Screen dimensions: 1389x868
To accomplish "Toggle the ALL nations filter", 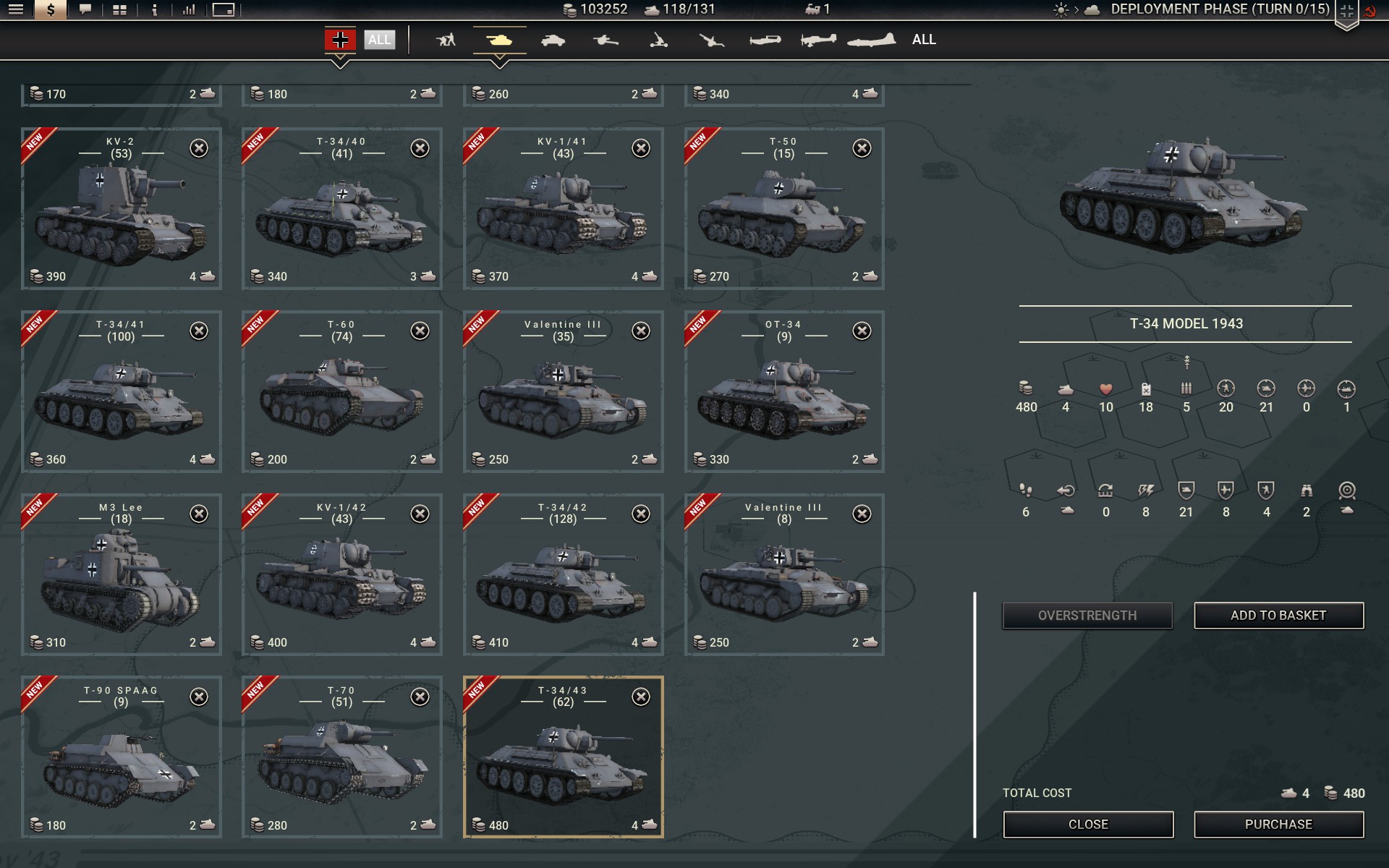I will [x=379, y=40].
